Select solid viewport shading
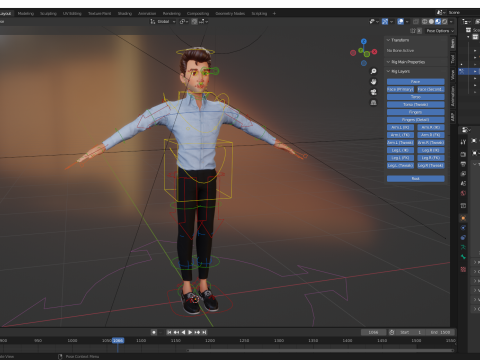This screenshot has height=360, width=480. pyautogui.click(x=431, y=21)
